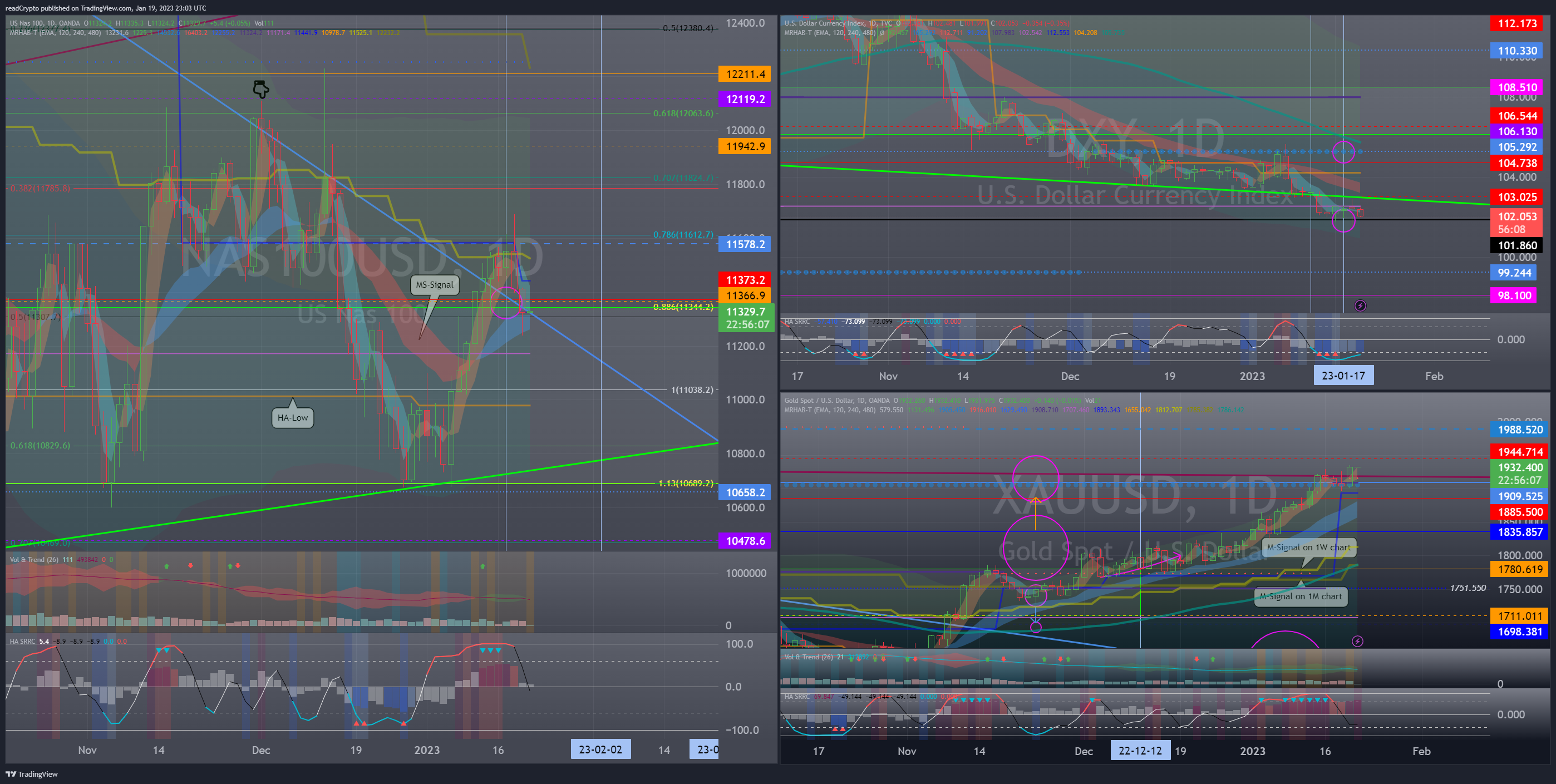The image size is (1556, 784).
Task: Click the 1944.714 red price label on XAUUSD
Action: [1520, 452]
